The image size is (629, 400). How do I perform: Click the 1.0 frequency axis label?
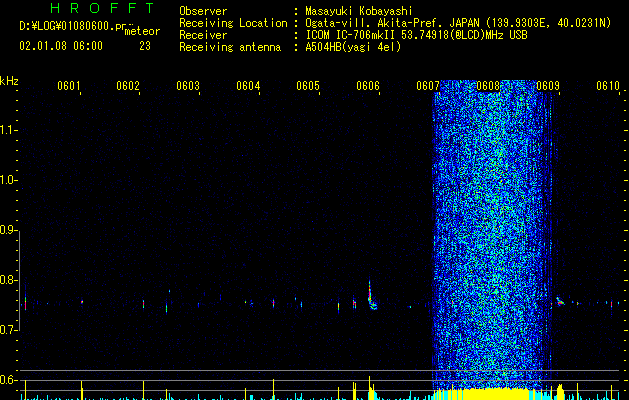click(x=7, y=180)
